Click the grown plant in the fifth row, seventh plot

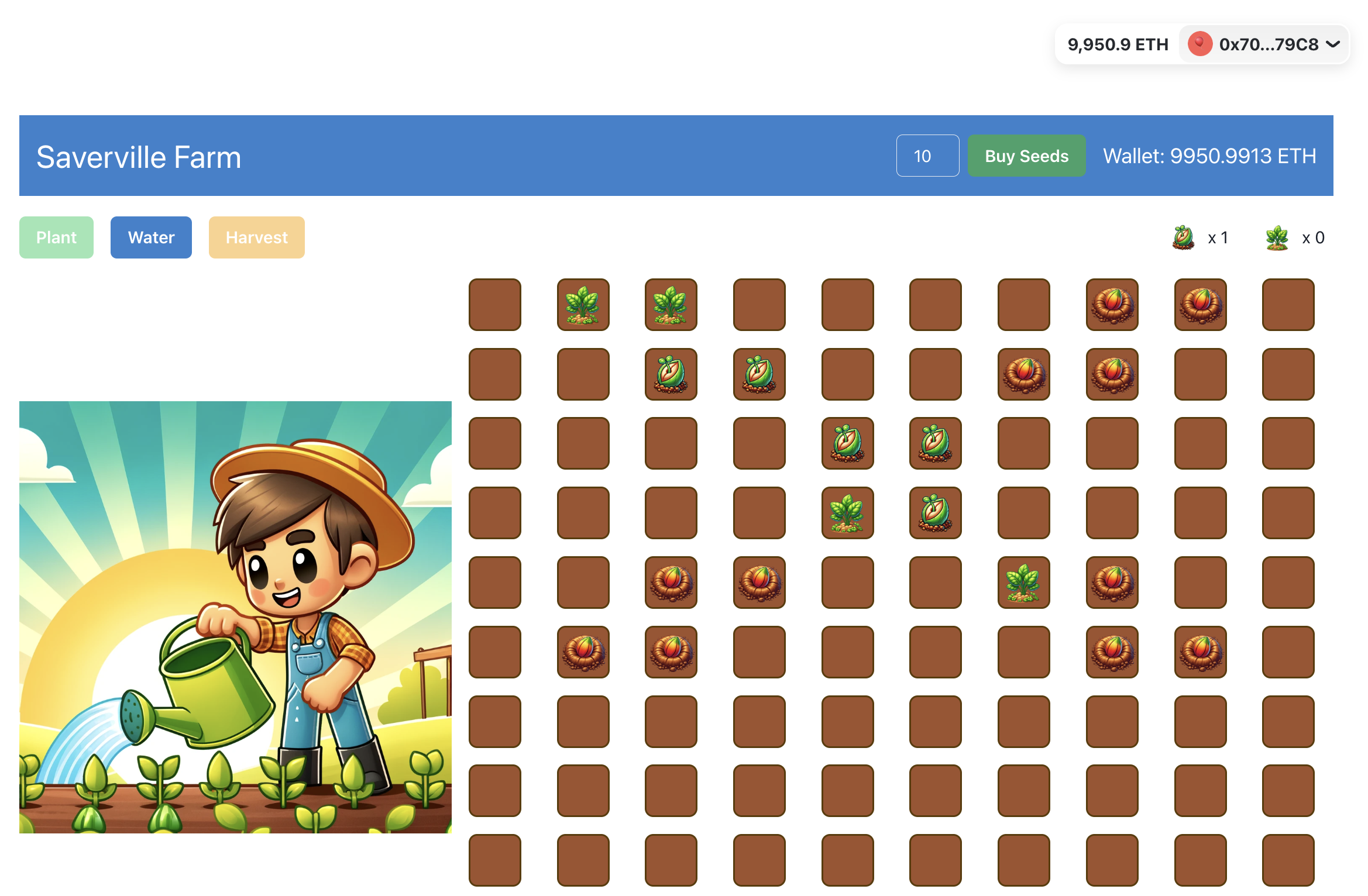pyautogui.click(x=1023, y=583)
